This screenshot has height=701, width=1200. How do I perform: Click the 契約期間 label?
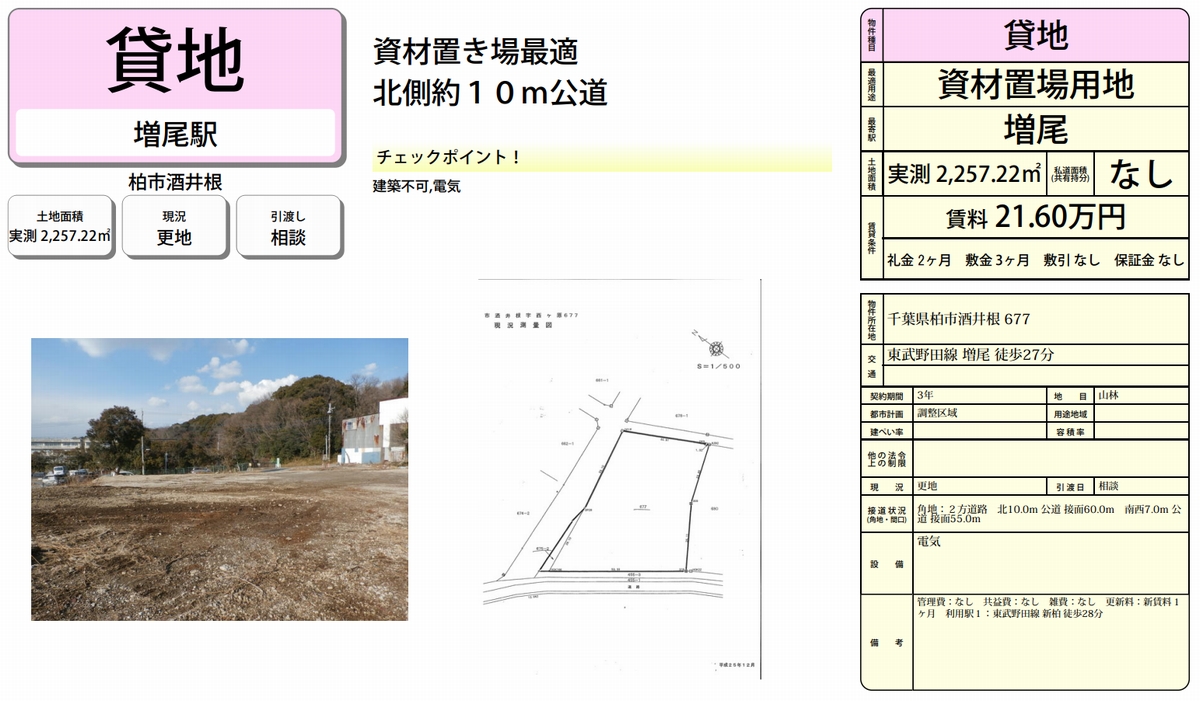click(x=887, y=396)
